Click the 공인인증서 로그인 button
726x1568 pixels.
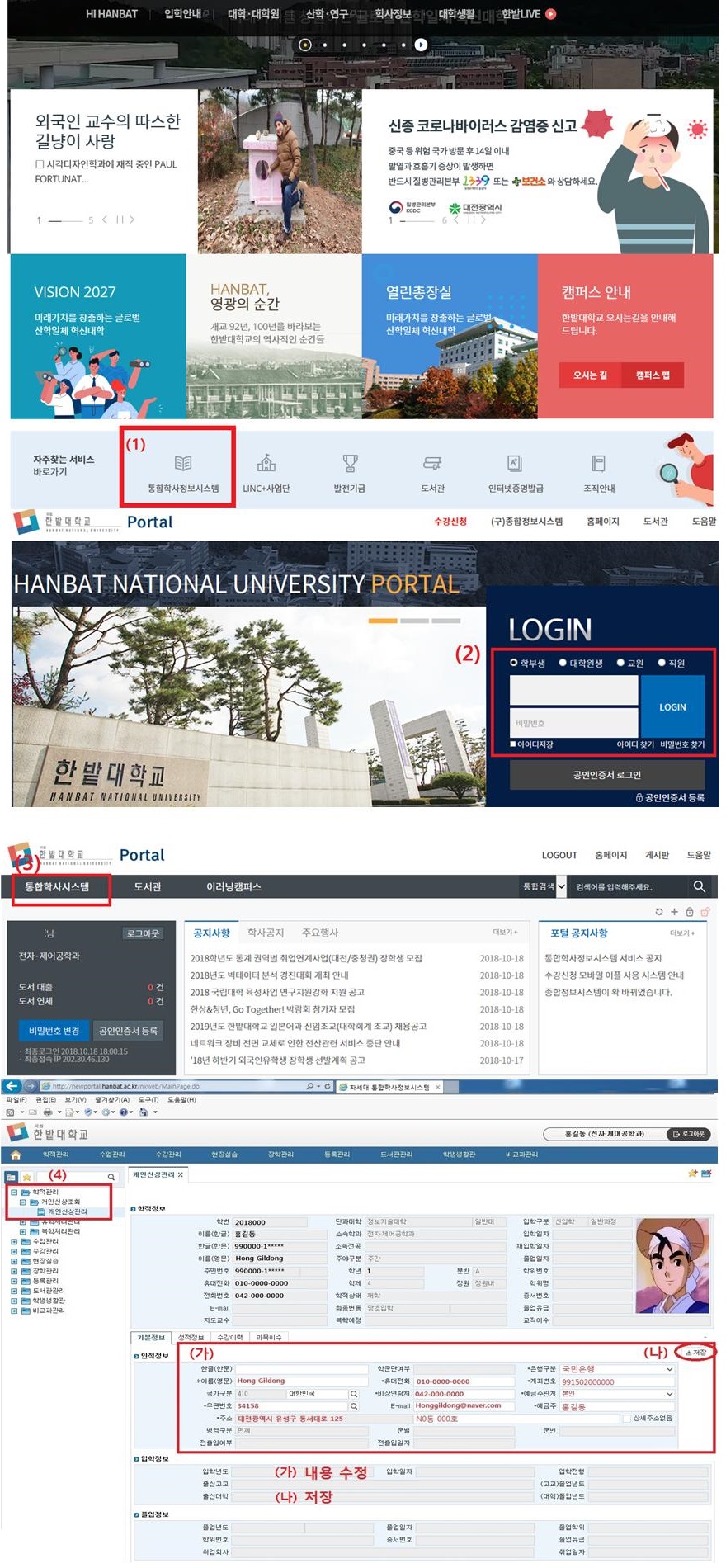pyautogui.click(x=607, y=775)
